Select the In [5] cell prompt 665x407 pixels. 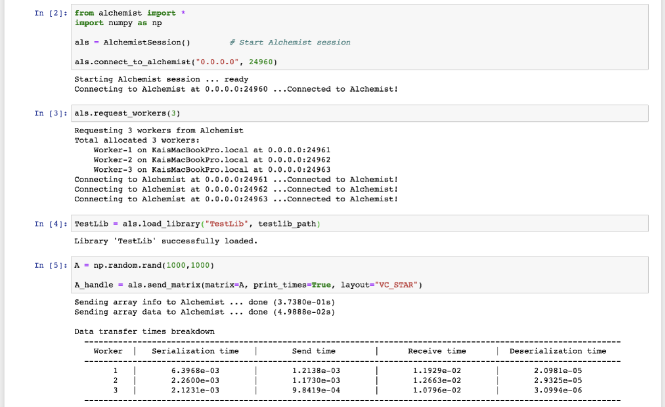50,267
